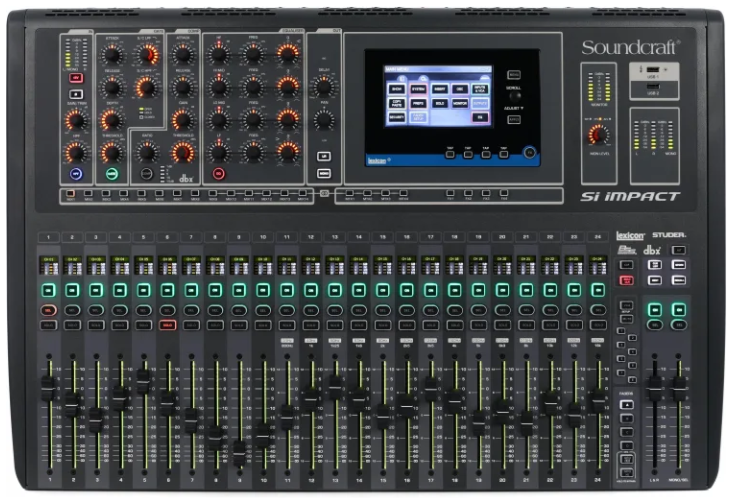Click the EQ LO MID gain knob

[x=218, y=120]
